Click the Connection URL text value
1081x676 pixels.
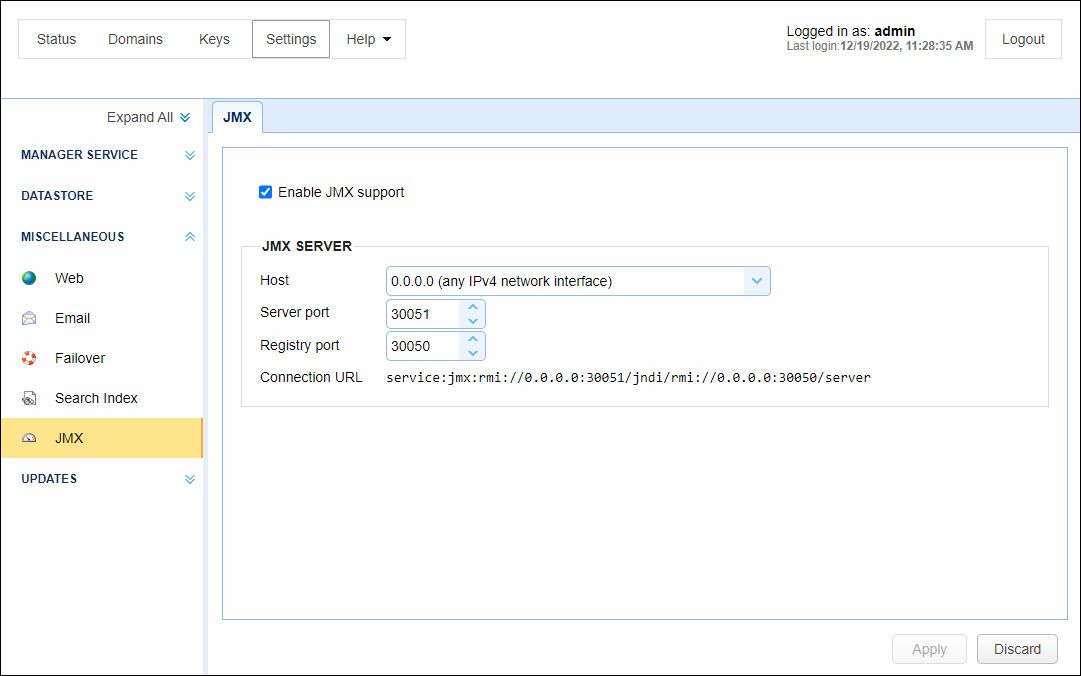coord(628,377)
